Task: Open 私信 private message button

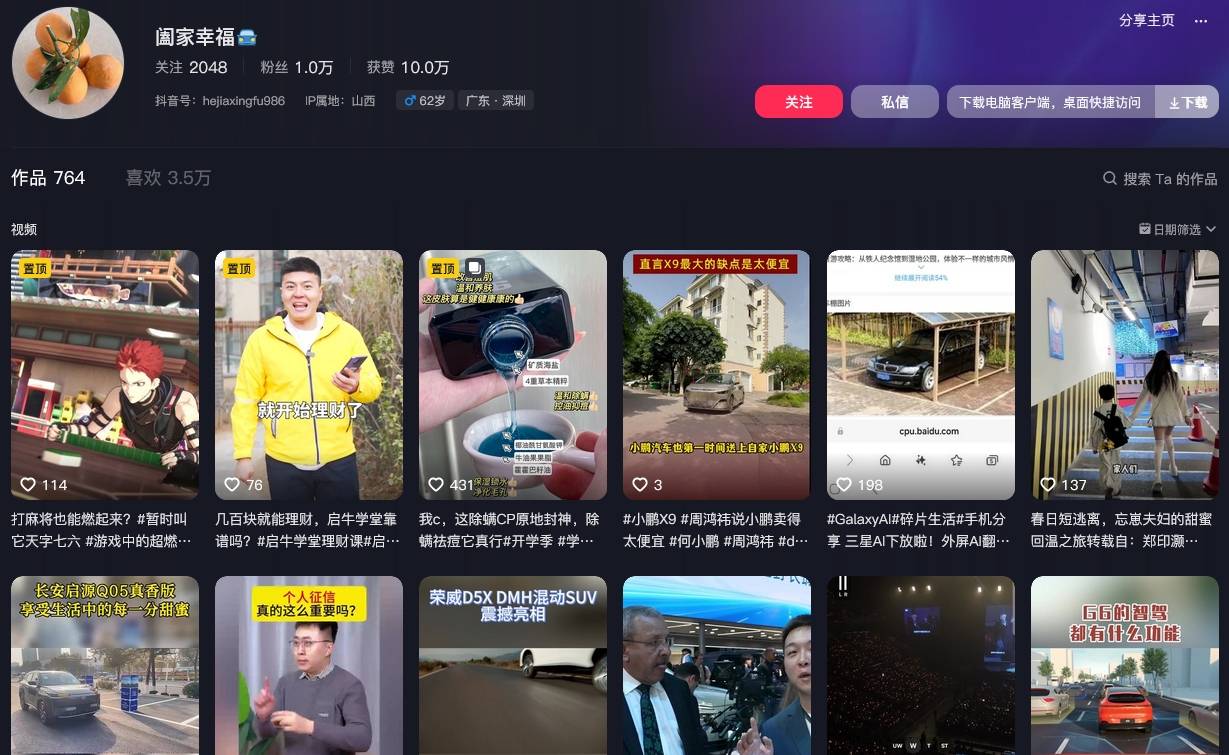Action: click(894, 102)
